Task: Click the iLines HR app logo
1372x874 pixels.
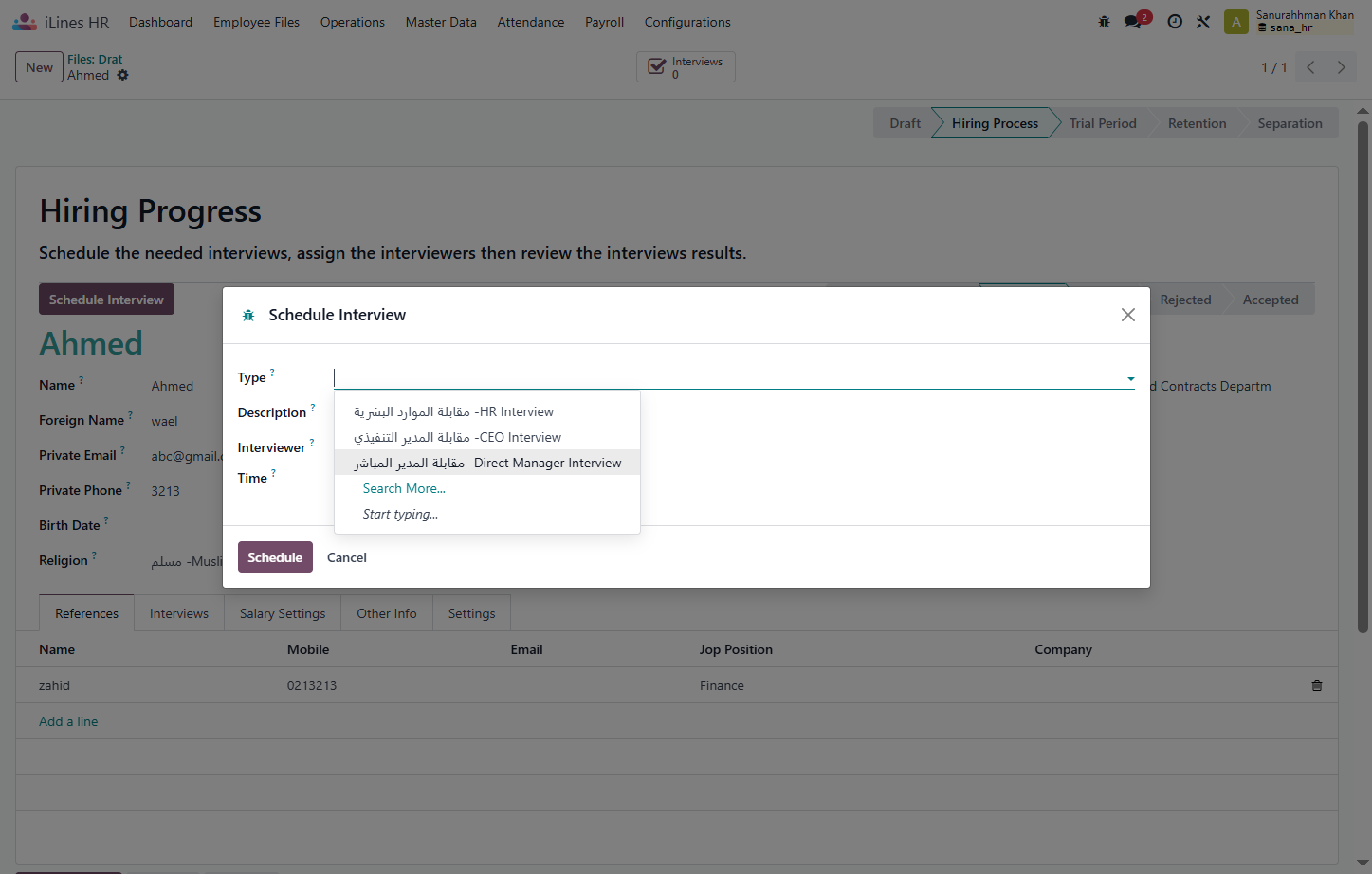Action: 25,22
